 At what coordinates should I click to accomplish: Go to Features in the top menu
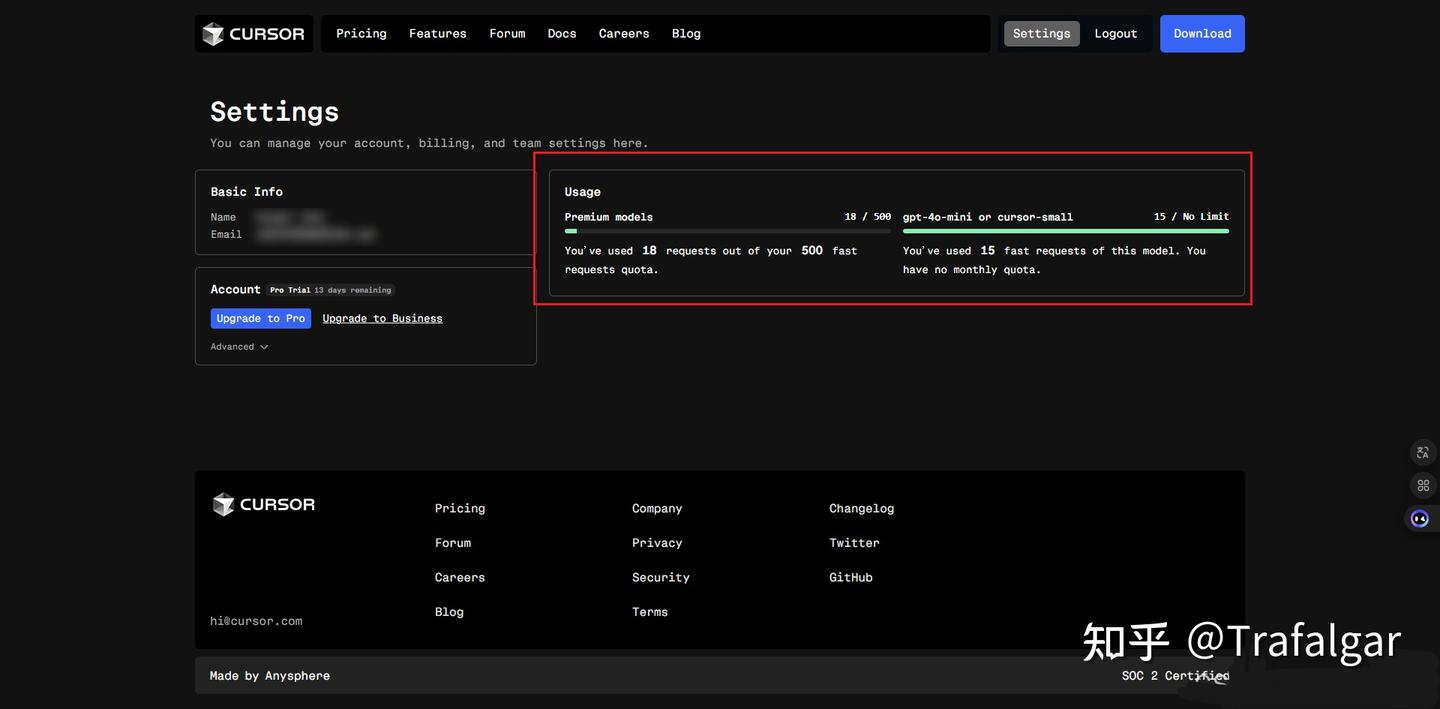point(437,34)
